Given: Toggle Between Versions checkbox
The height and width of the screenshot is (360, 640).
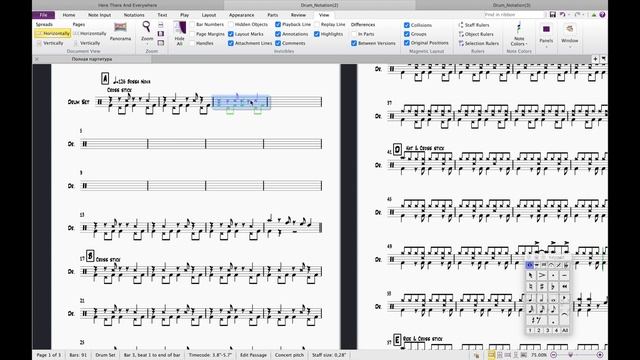Looking at the screenshot, I should 354,43.
